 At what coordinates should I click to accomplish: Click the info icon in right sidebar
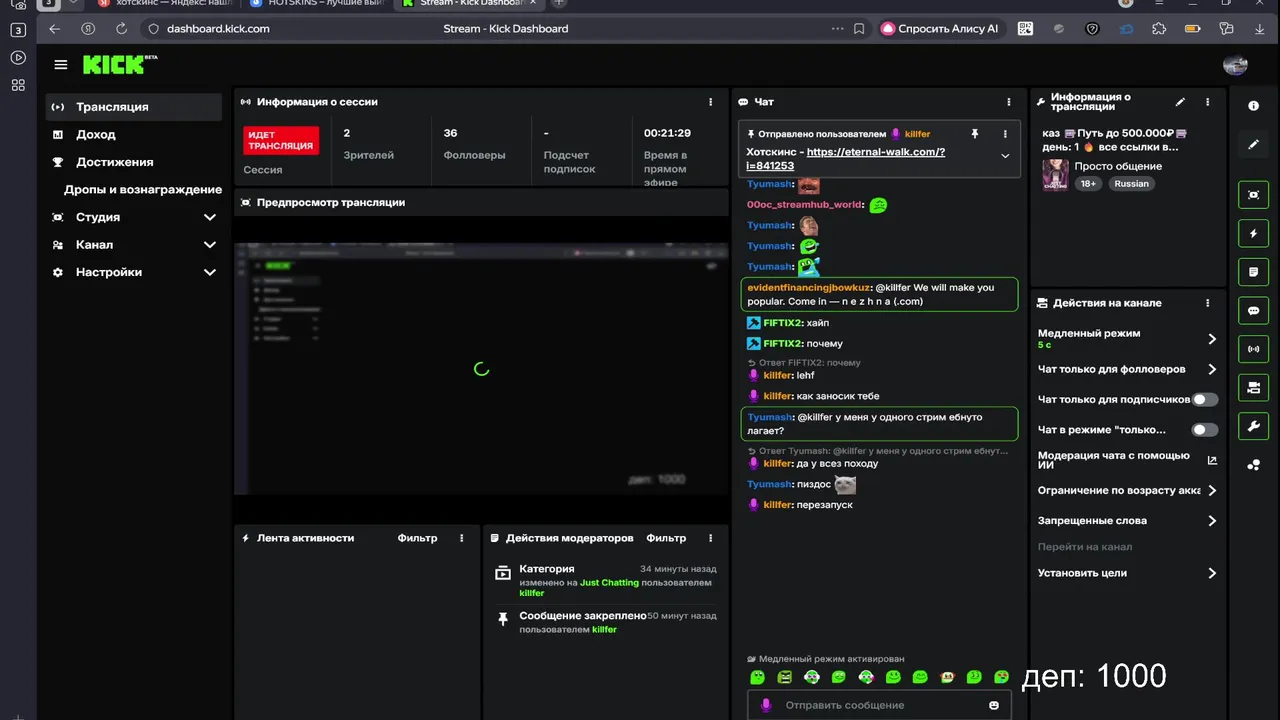(1253, 106)
